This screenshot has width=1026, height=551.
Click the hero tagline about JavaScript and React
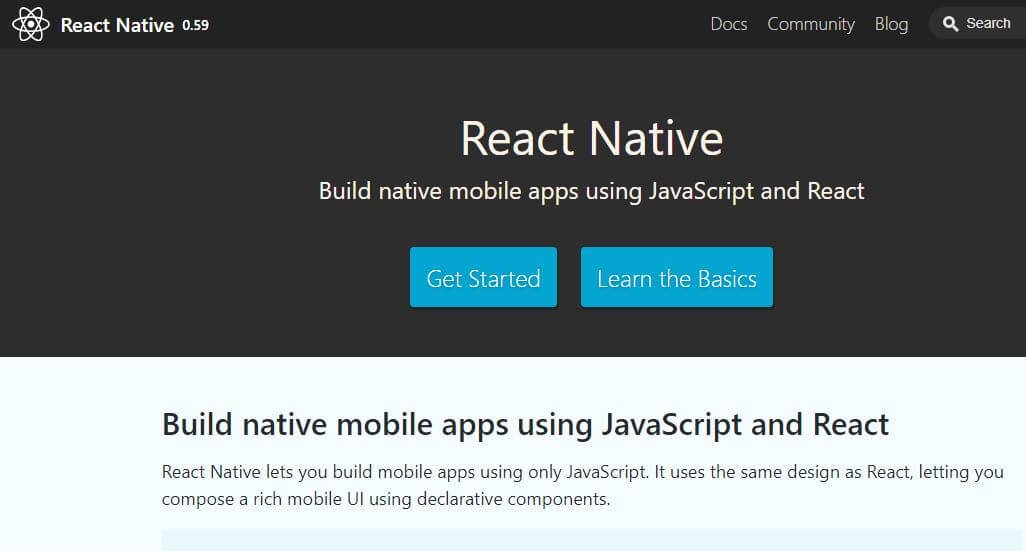point(592,191)
